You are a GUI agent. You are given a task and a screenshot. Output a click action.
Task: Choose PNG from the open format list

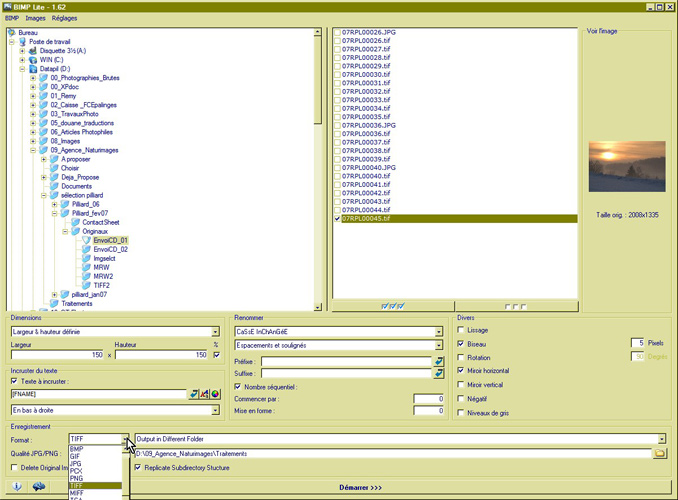click(78, 478)
